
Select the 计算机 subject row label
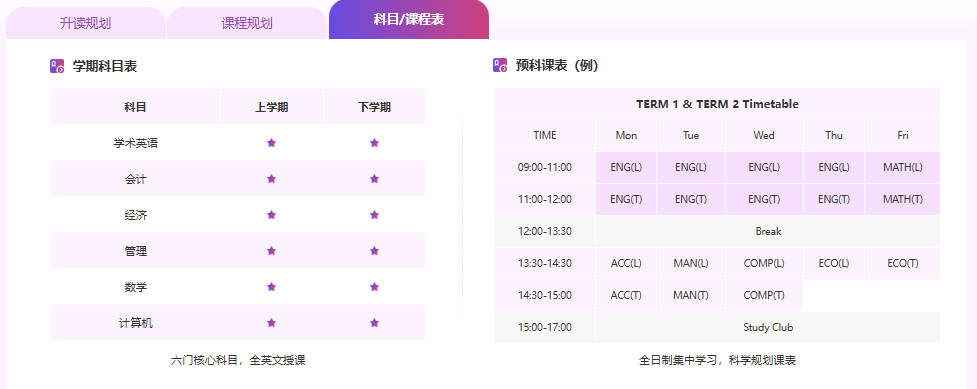coord(135,324)
